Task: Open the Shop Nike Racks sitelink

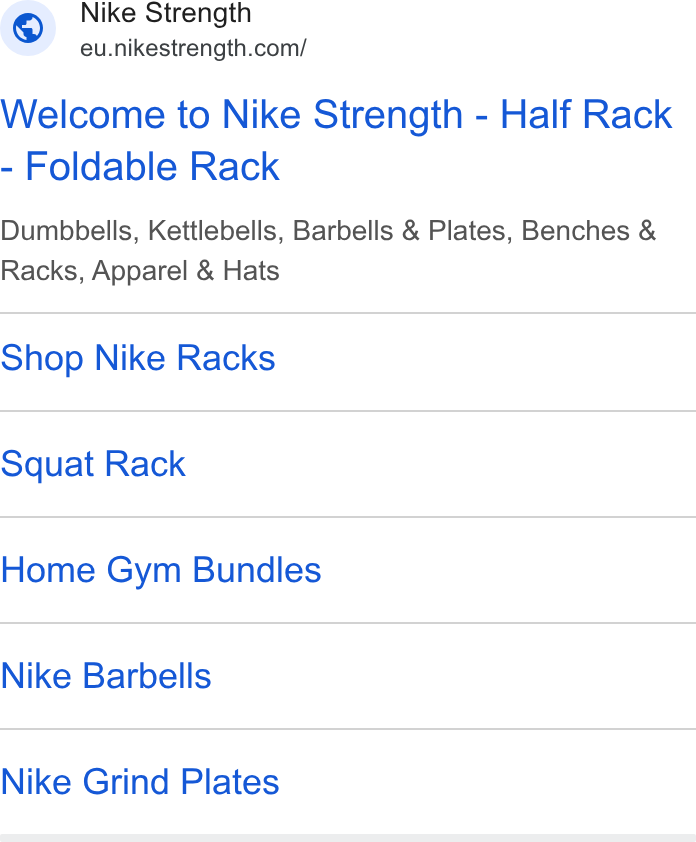Action: coord(138,358)
